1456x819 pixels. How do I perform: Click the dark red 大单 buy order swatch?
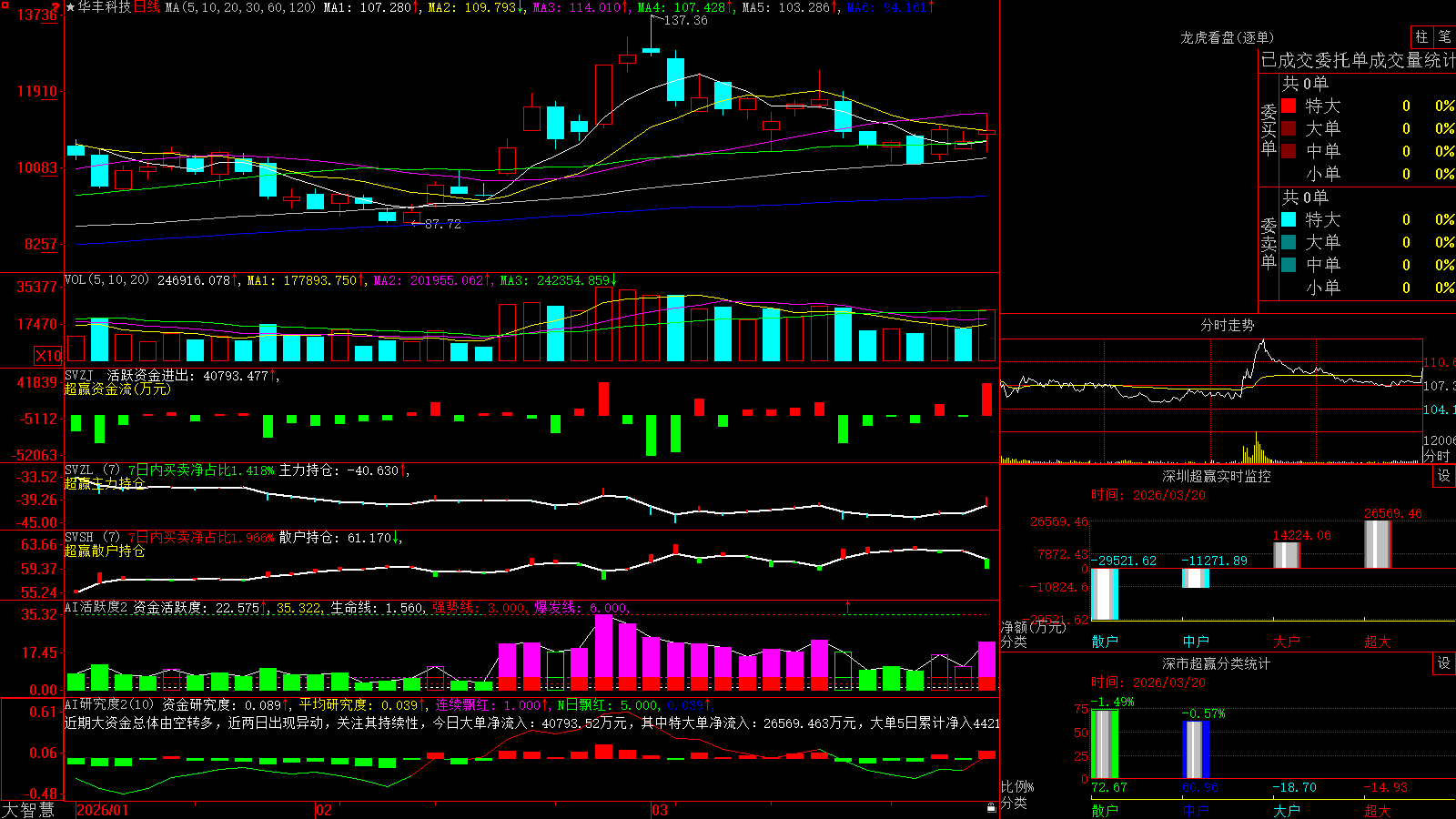click(1289, 128)
